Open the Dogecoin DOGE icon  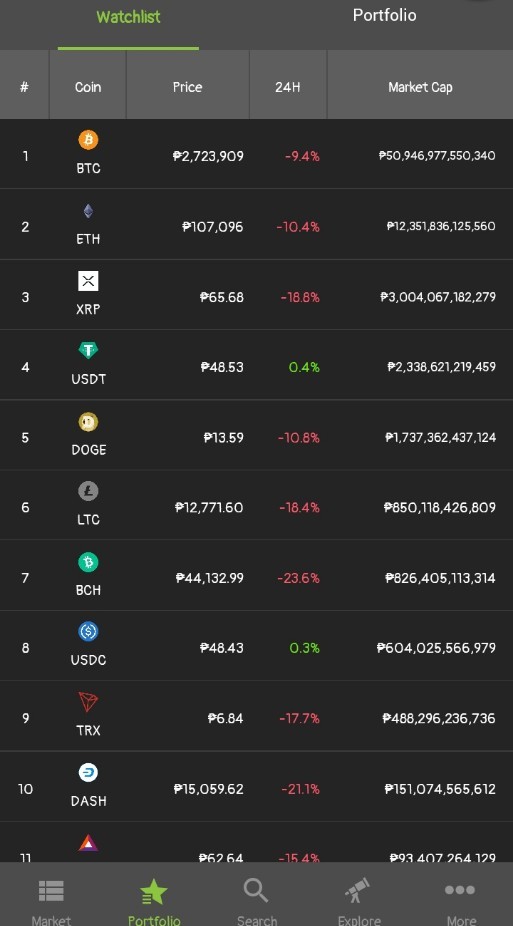(89, 422)
